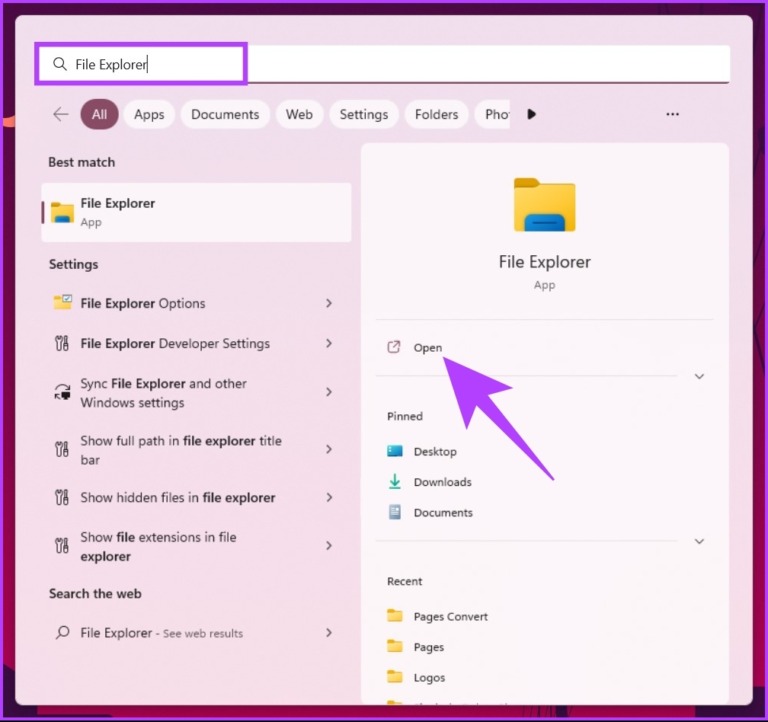Click the Documents pinned icon

[x=395, y=512]
